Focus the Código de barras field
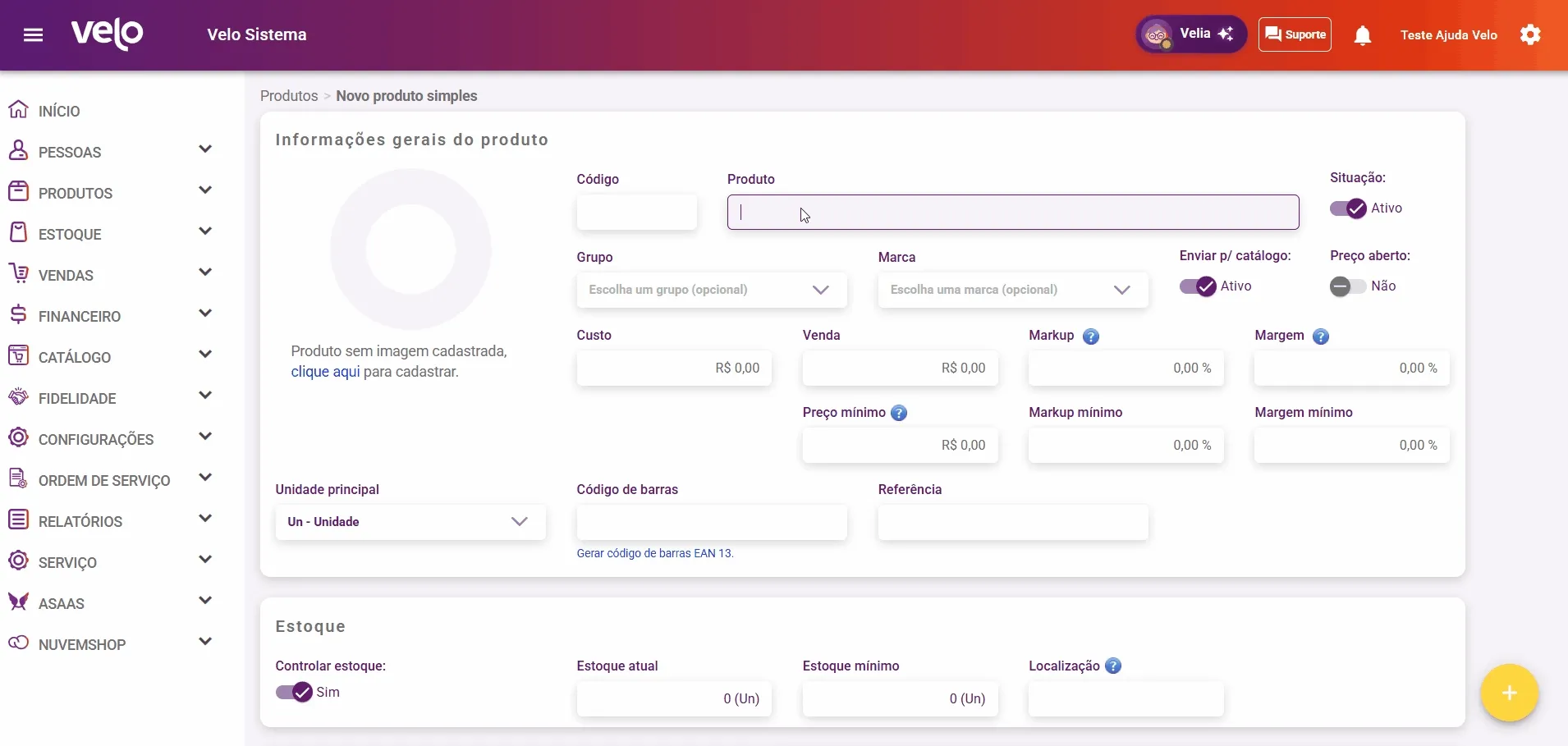Image resolution: width=1568 pixels, height=746 pixels. tap(712, 522)
